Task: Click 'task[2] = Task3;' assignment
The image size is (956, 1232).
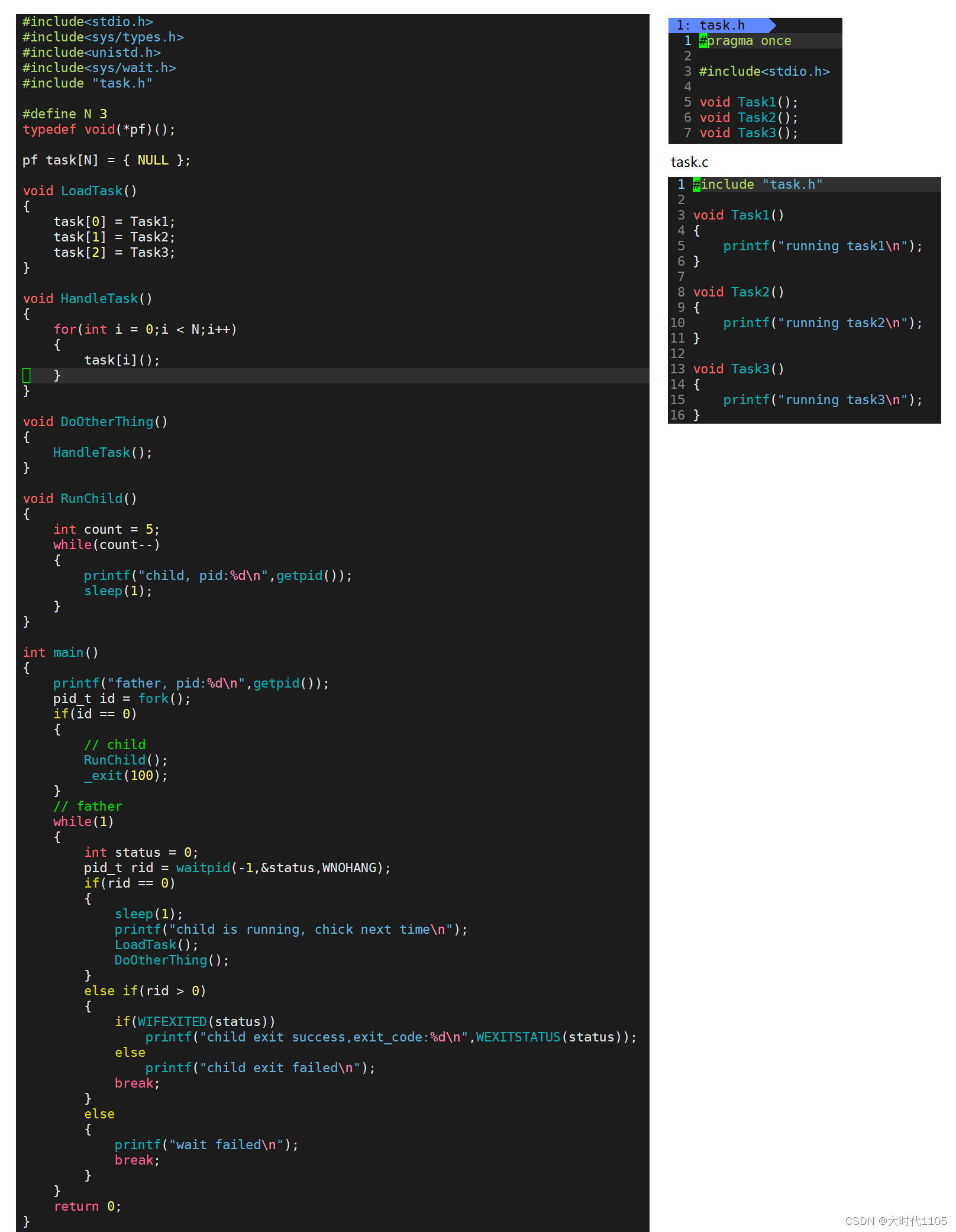Action: click(114, 253)
